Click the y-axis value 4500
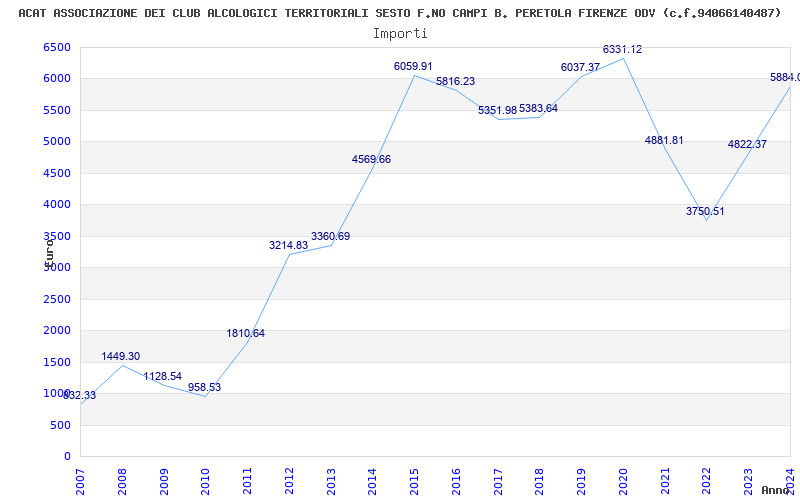Viewport: 800px width, 500px height. (57, 173)
